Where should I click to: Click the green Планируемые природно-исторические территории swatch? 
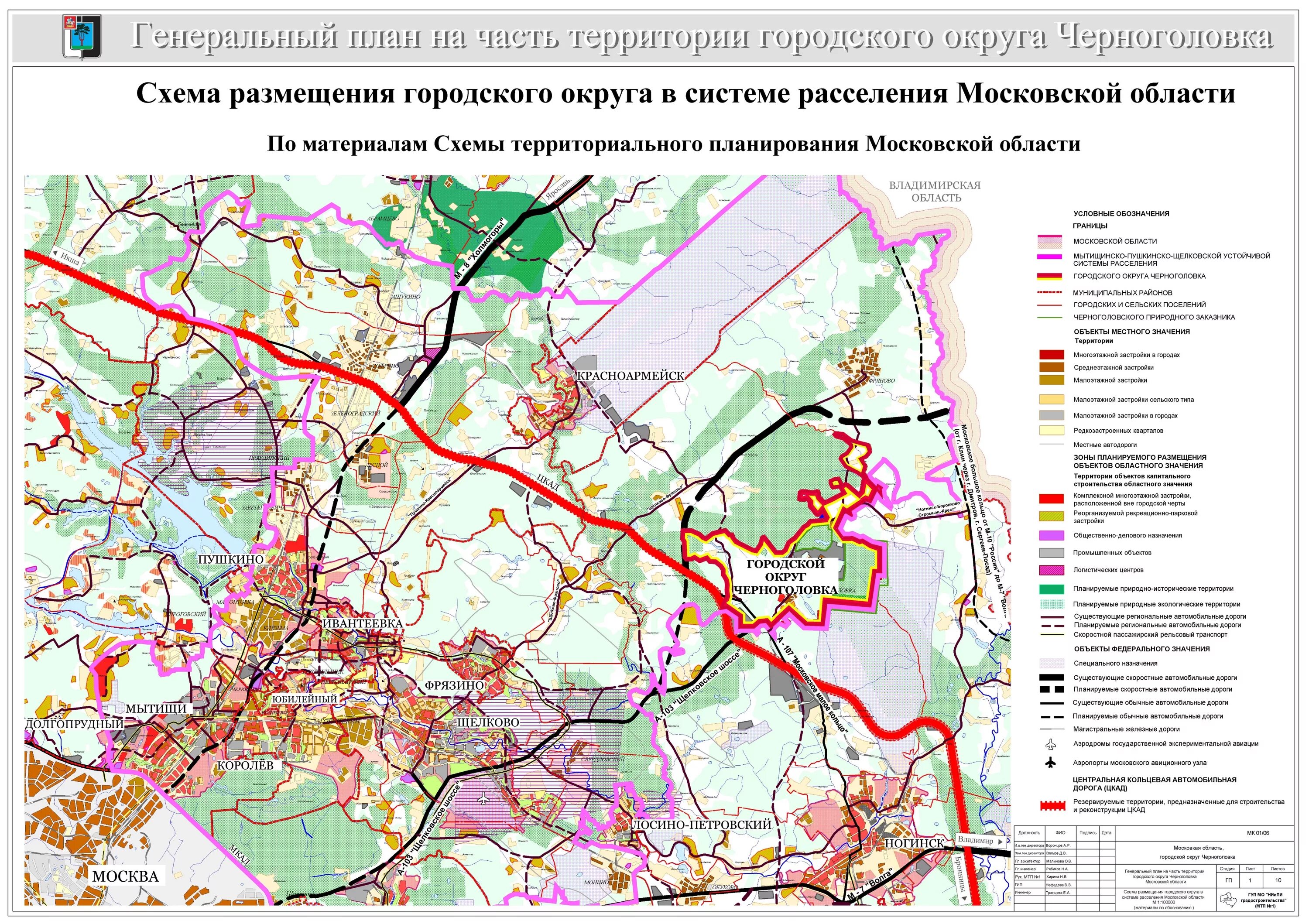[x=1052, y=589]
